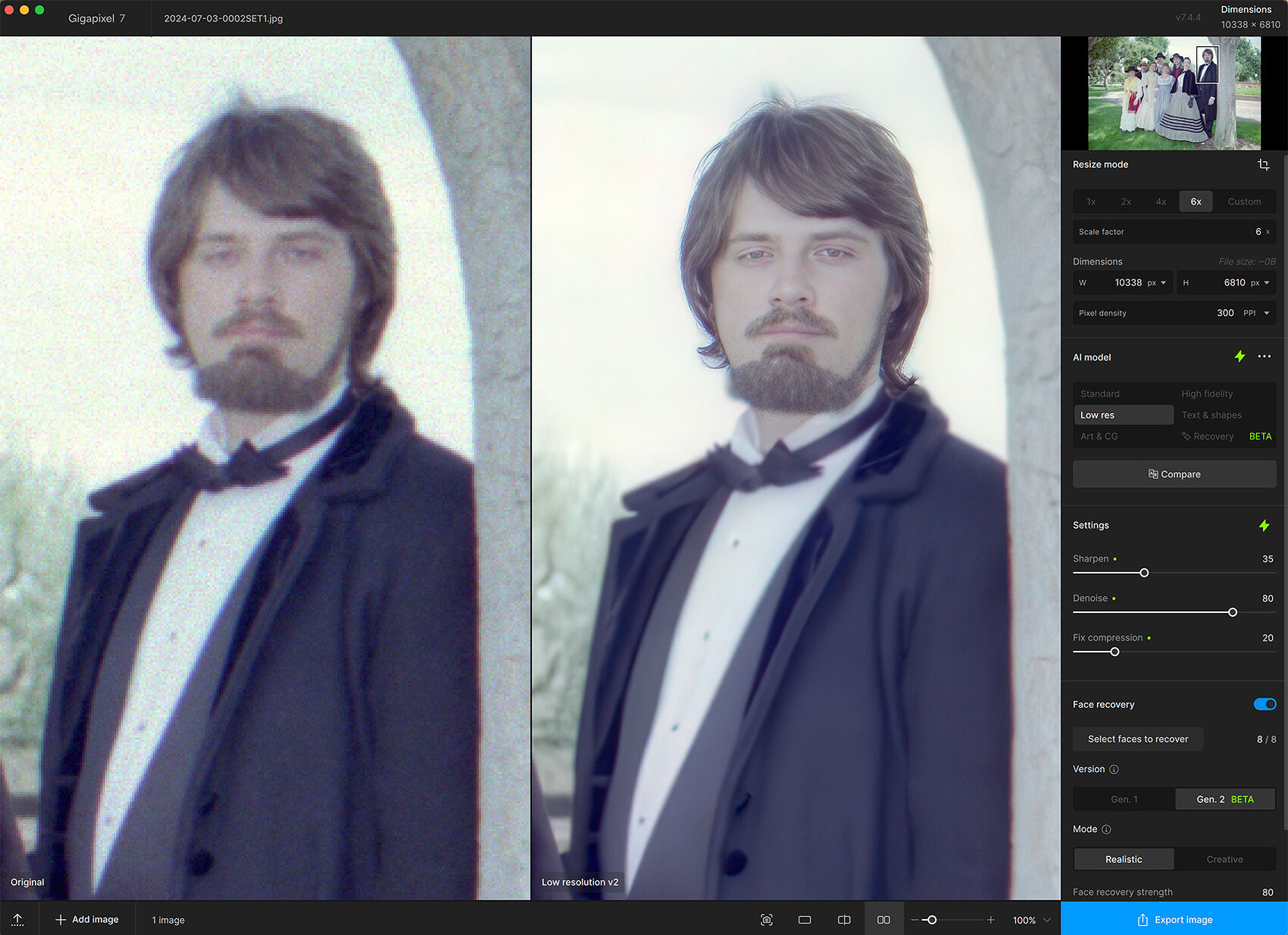Click the lightning auto-pilot icon beside Settings

point(1265,525)
